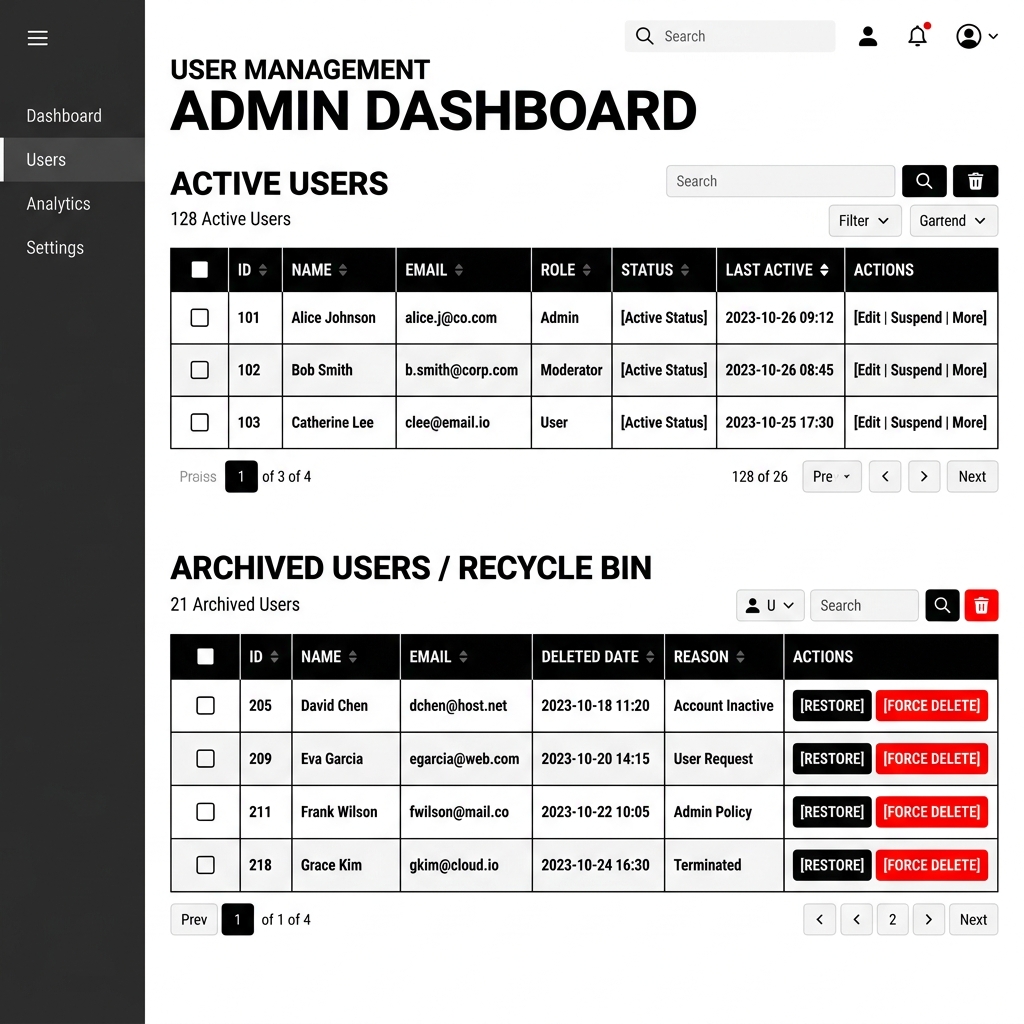
Task: Open the Filter dropdown
Action: [x=865, y=221]
